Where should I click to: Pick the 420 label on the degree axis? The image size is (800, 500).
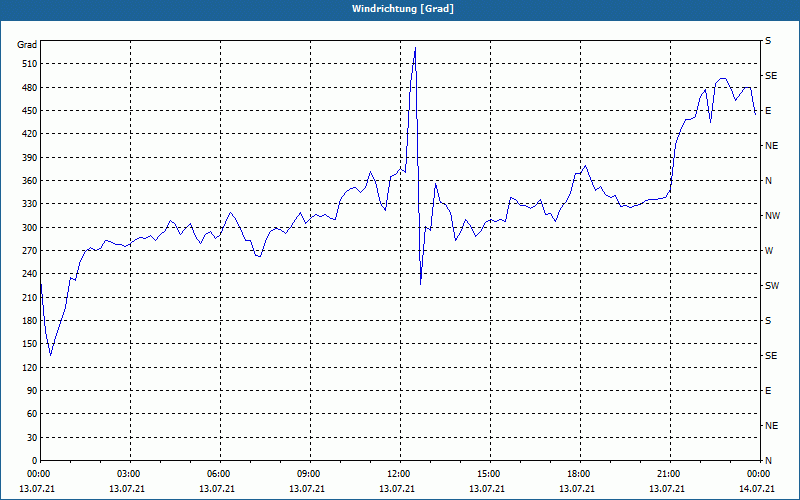(30, 134)
